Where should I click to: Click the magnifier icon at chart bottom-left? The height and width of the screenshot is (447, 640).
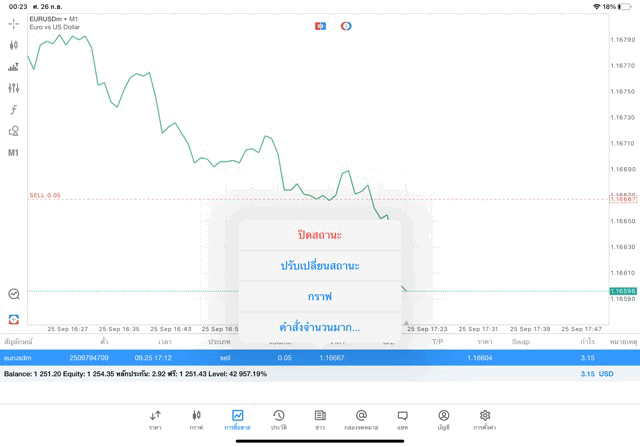(13, 294)
